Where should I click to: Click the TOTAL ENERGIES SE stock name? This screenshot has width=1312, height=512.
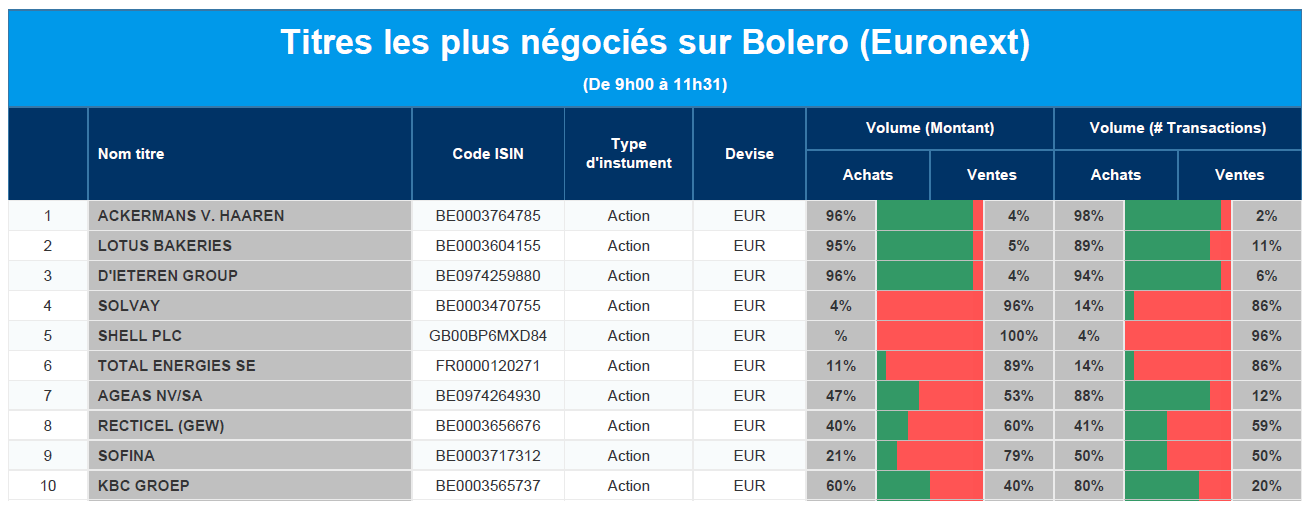click(177, 366)
